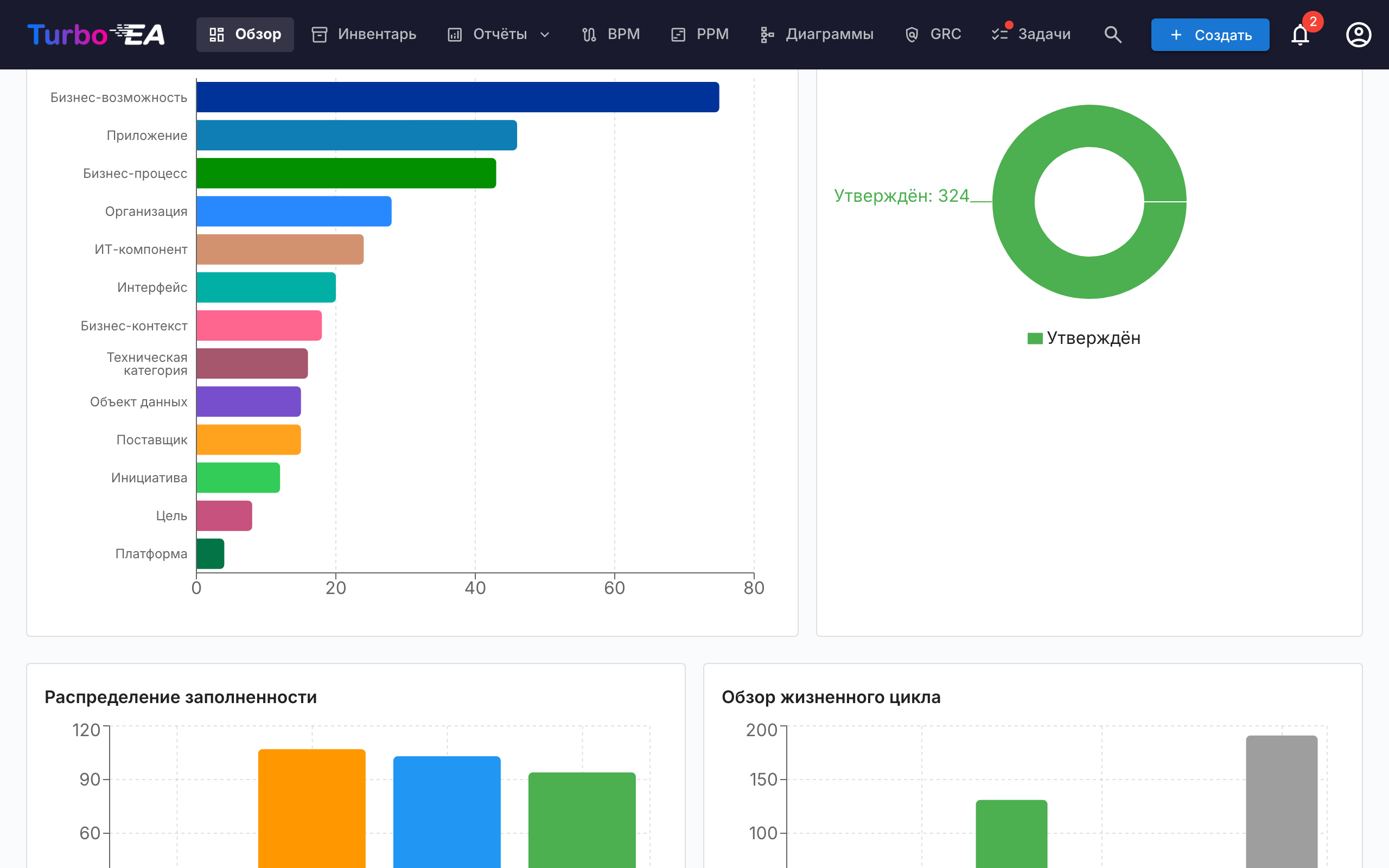Open the search magnifier icon
1389x868 pixels.
pyautogui.click(x=1112, y=34)
